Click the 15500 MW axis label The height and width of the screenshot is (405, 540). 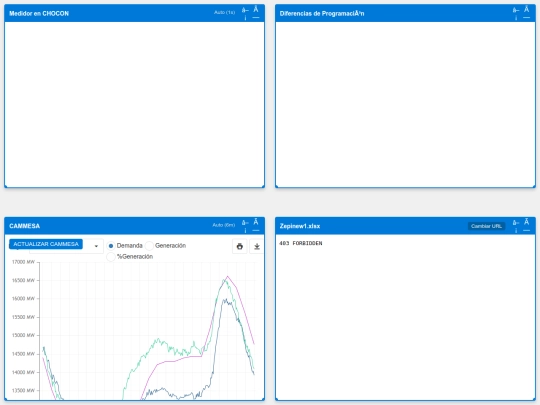tap(23, 317)
